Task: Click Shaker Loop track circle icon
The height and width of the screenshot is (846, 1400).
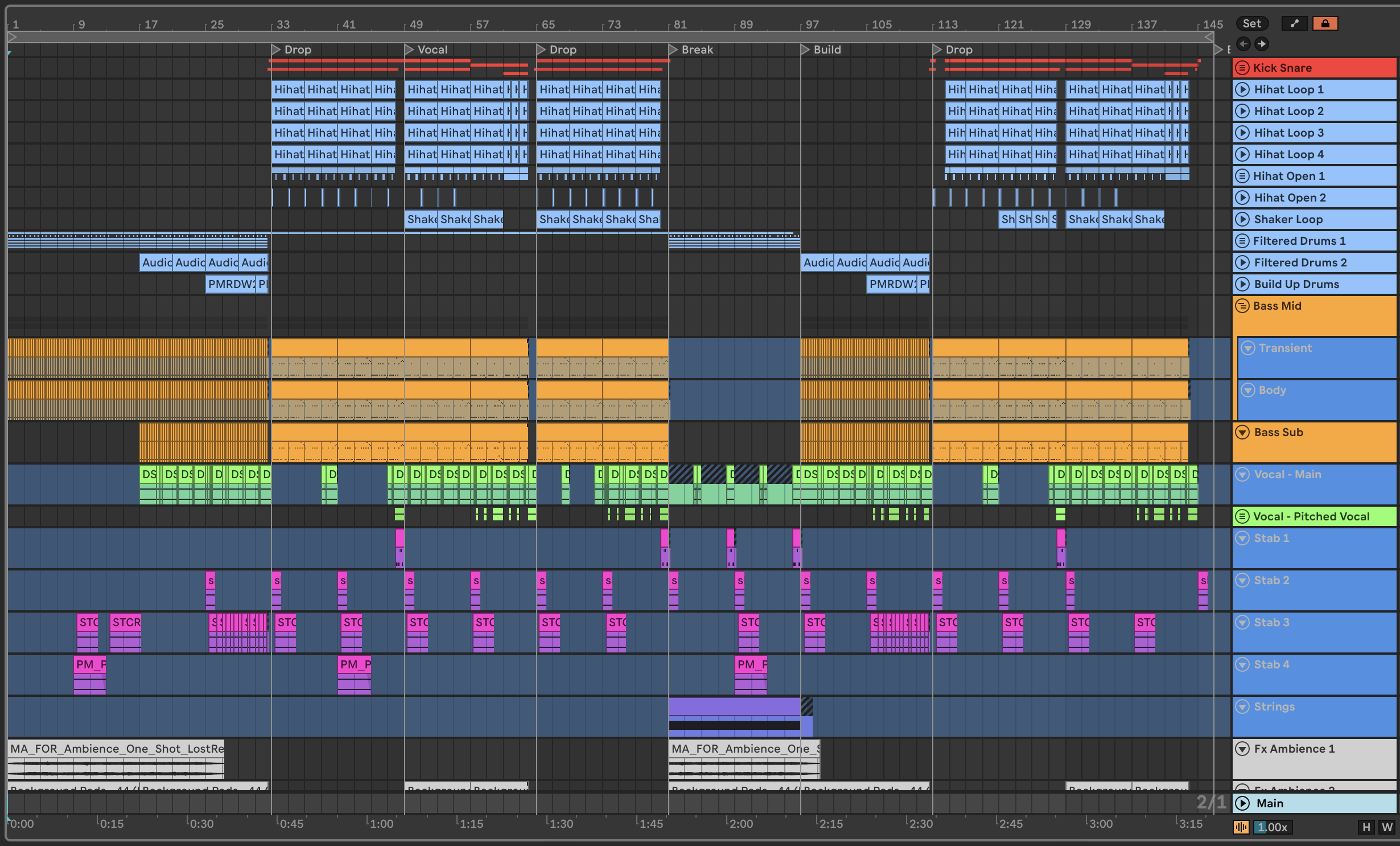Action: click(1242, 219)
